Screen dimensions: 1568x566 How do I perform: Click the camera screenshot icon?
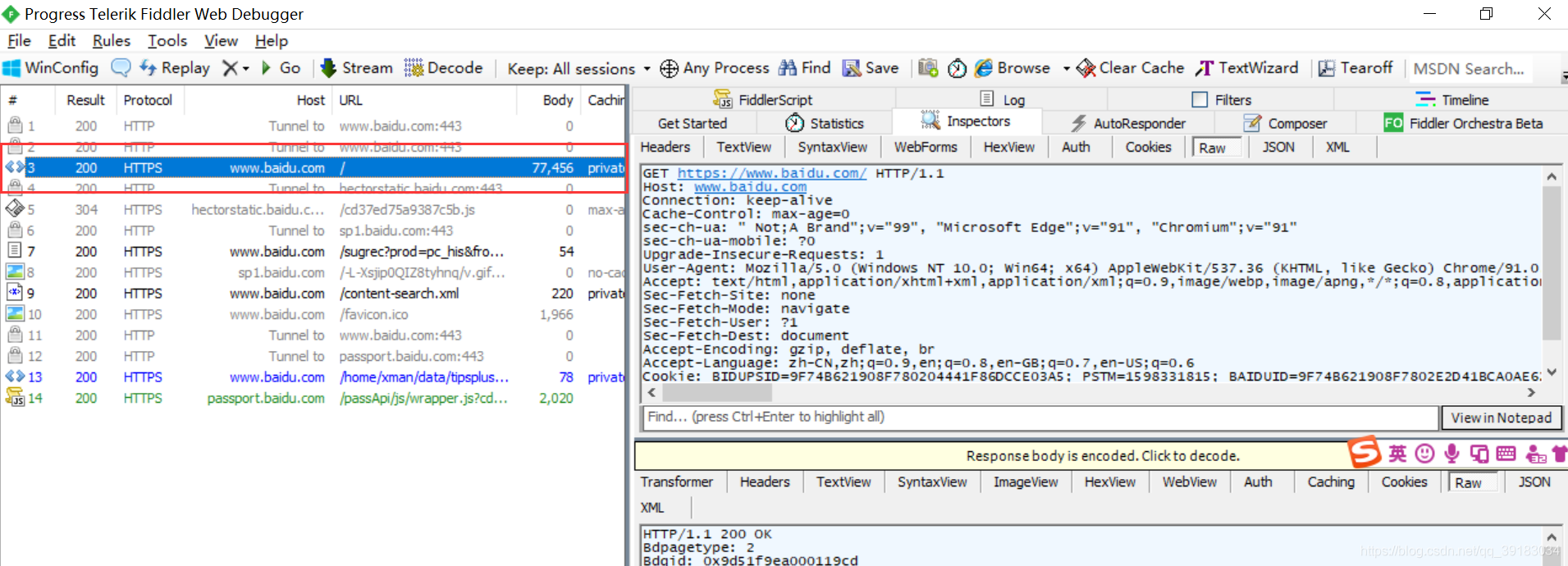tap(928, 68)
